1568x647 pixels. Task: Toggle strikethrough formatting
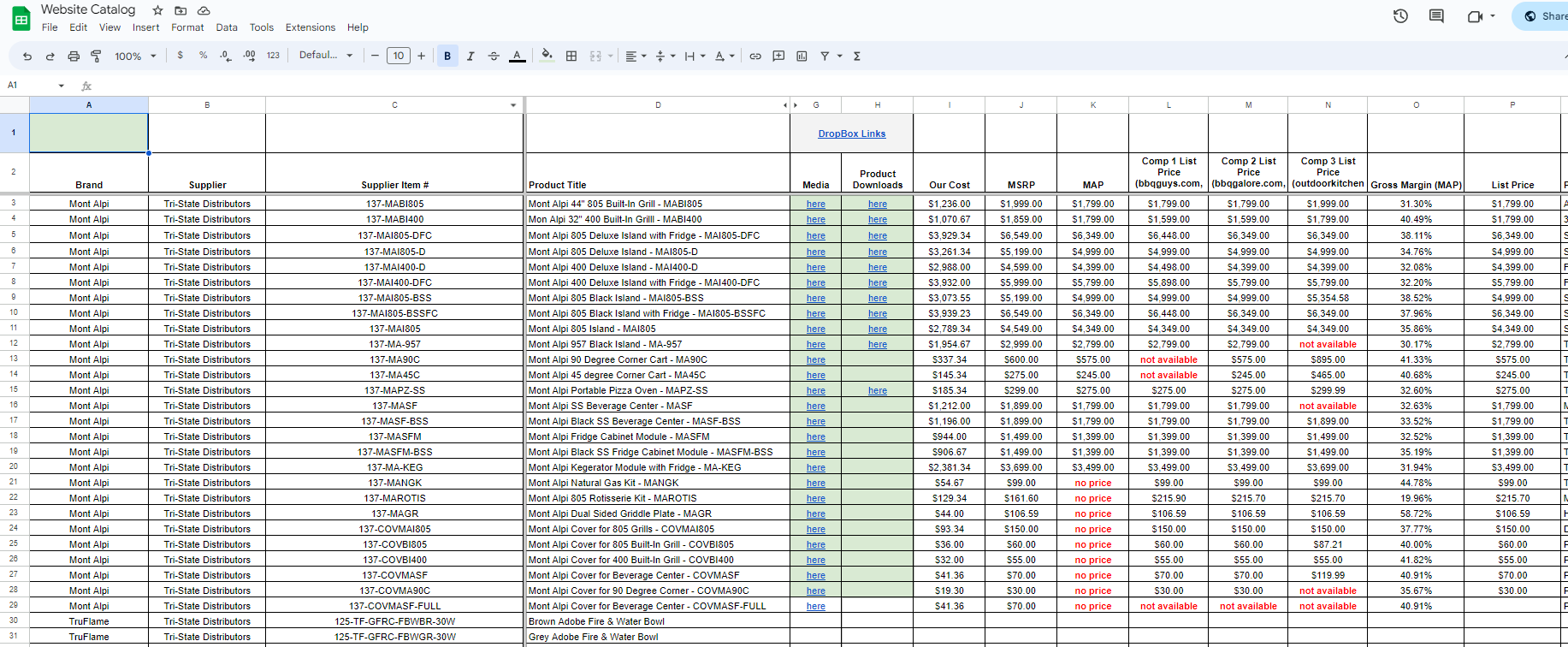point(494,56)
